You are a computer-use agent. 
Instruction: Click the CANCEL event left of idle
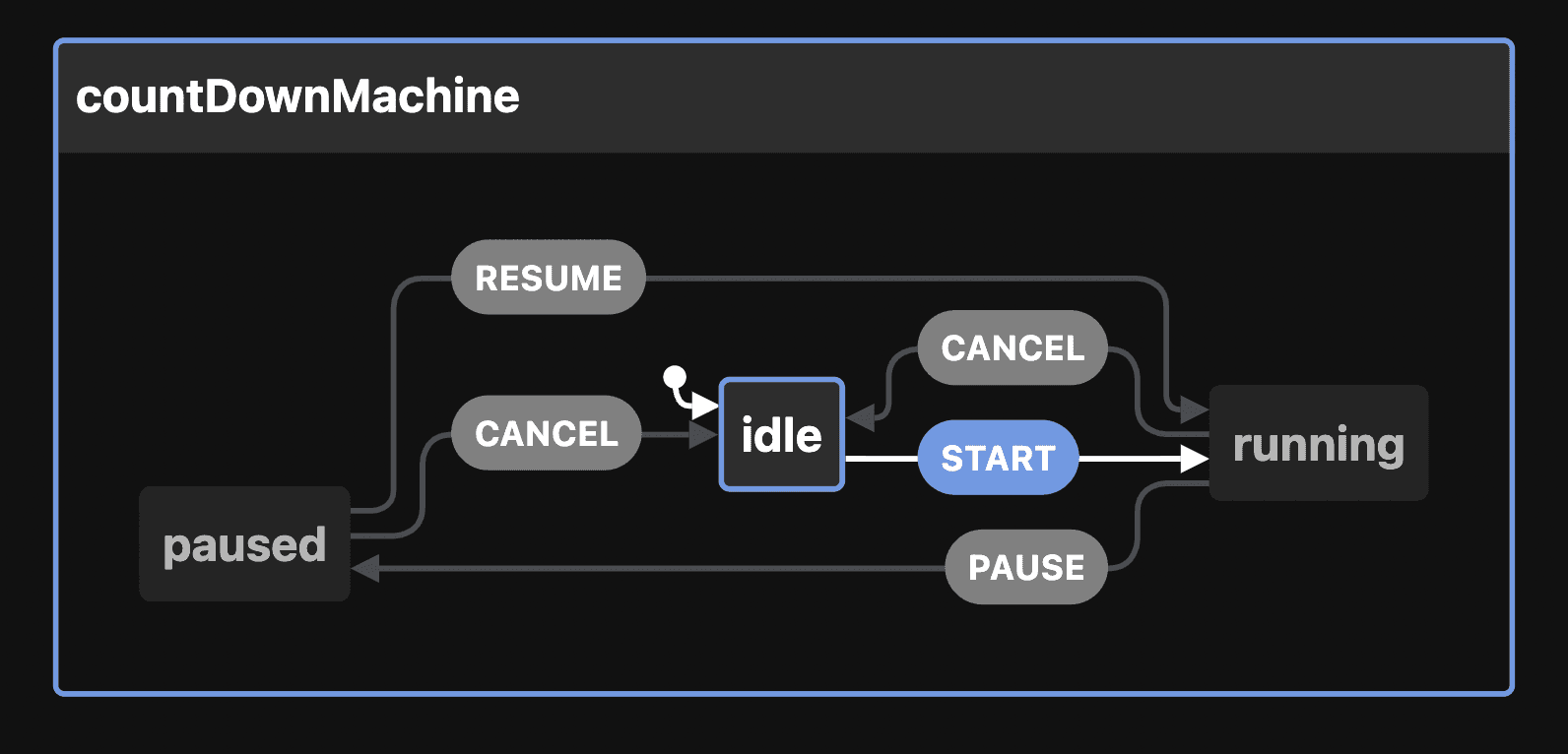[547, 433]
